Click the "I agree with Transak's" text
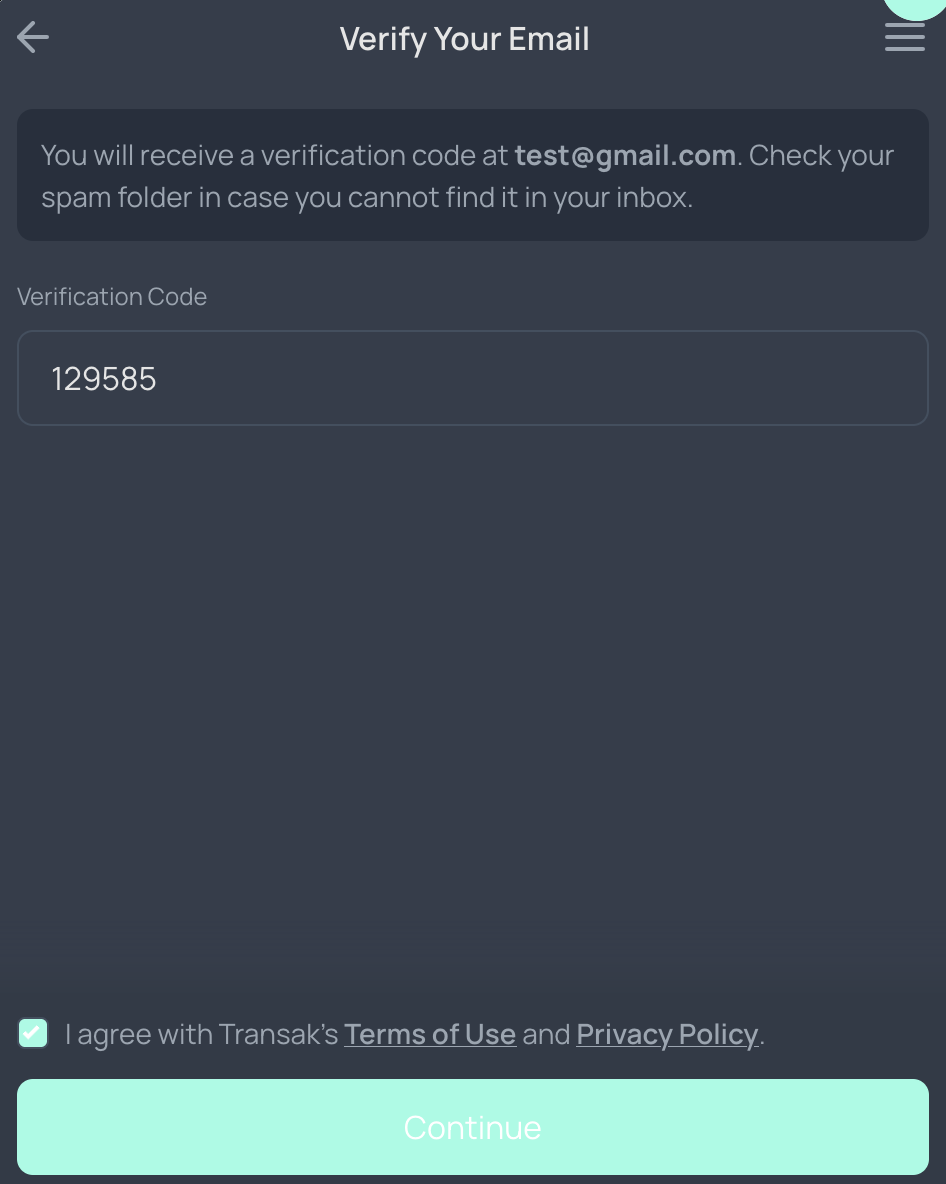946x1184 pixels. (x=202, y=1034)
